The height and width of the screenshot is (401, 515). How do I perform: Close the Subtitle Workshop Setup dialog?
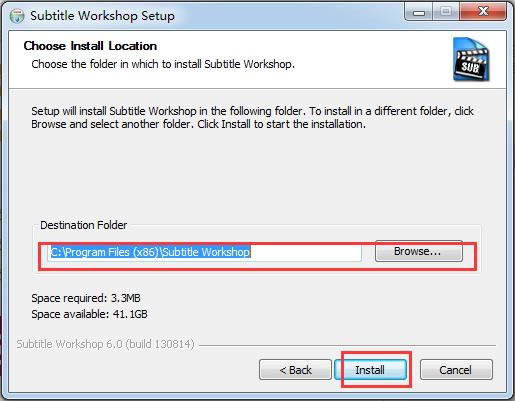click(483, 12)
